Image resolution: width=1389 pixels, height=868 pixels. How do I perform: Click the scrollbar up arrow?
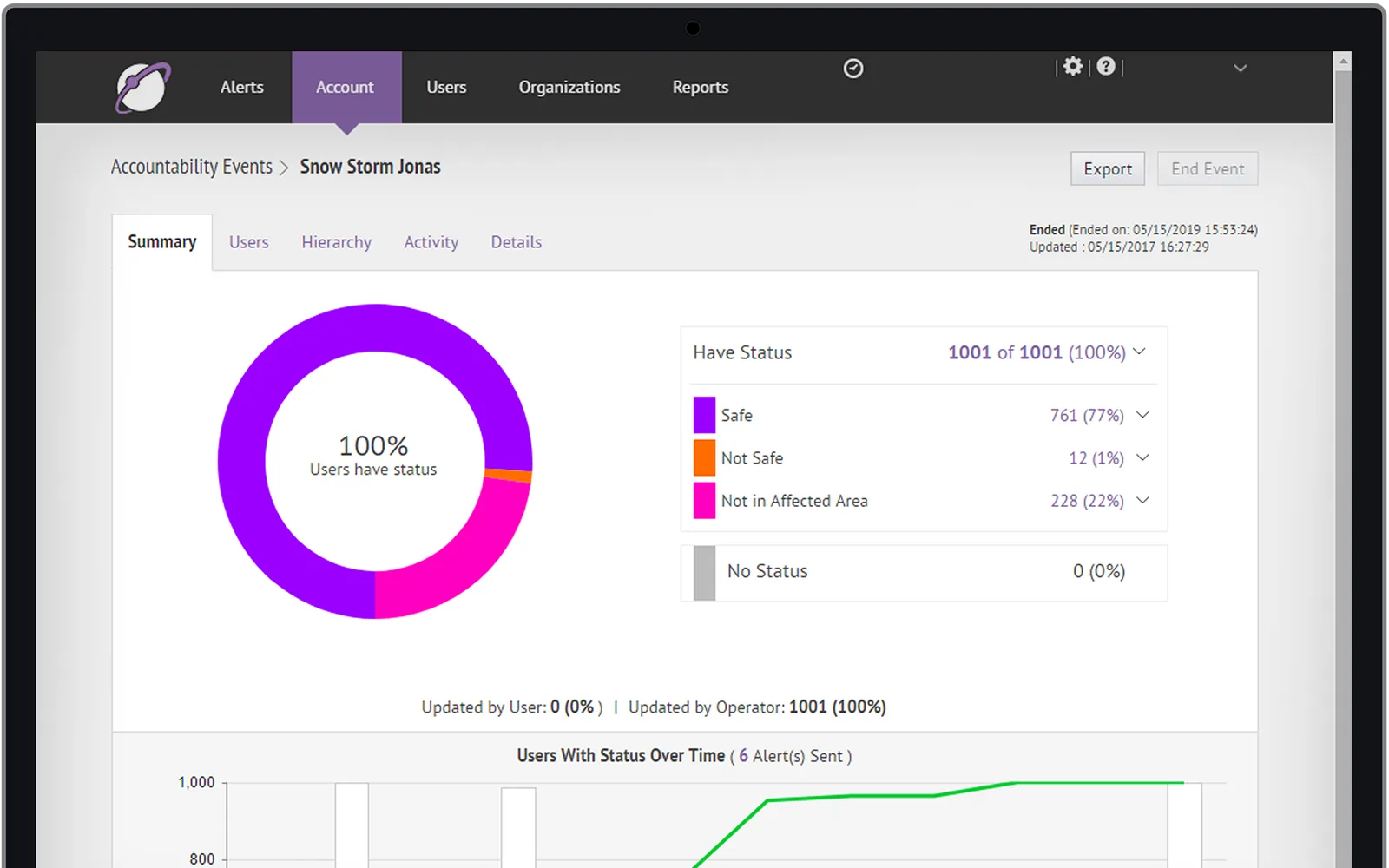tap(1343, 62)
